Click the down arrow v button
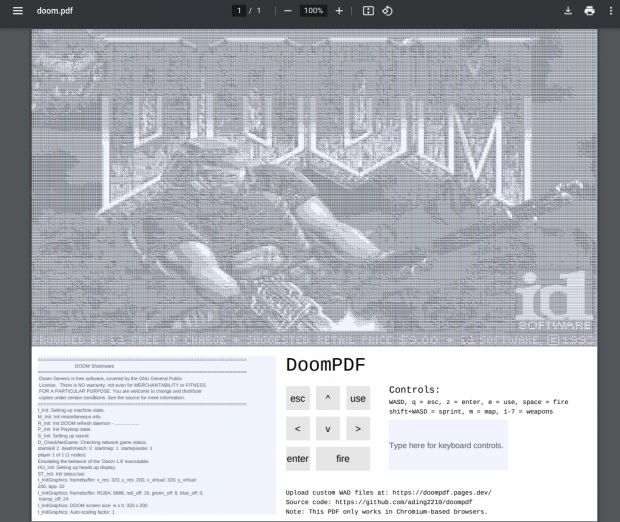The image size is (620, 522). 328,428
